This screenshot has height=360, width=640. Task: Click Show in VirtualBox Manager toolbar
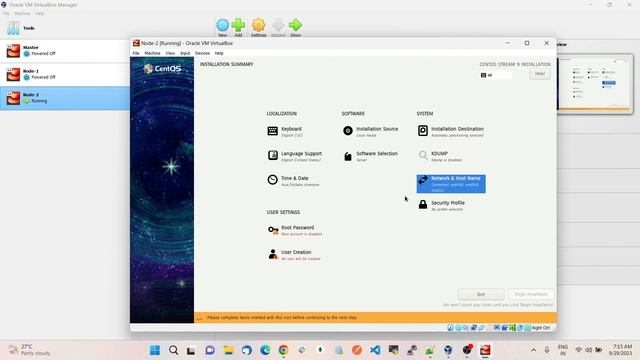(296, 28)
